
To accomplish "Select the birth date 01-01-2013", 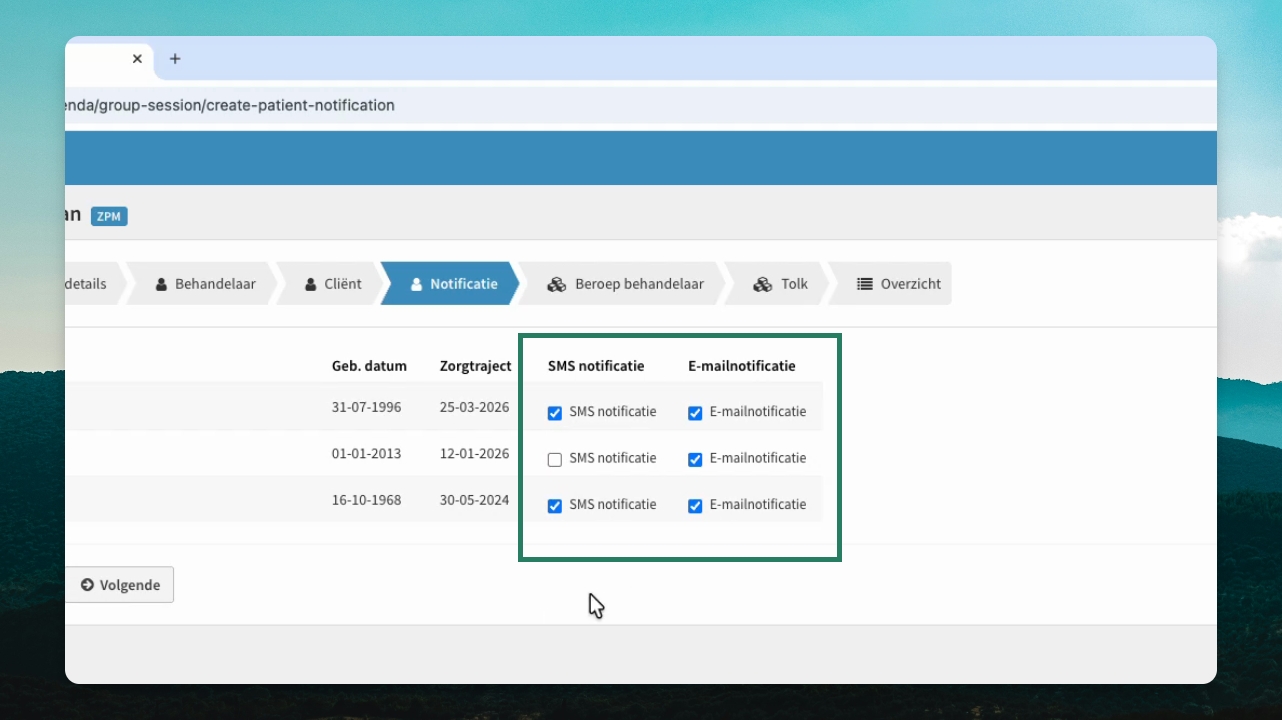I will coord(366,454).
